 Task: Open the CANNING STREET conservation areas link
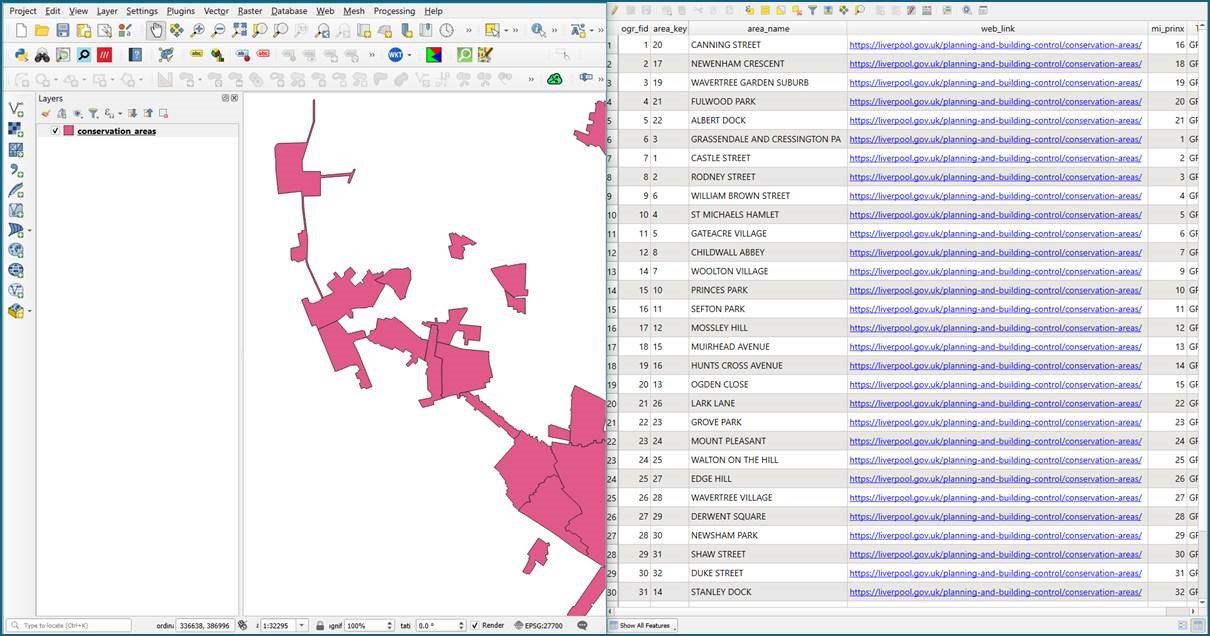pyautogui.click(x=996, y=44)
